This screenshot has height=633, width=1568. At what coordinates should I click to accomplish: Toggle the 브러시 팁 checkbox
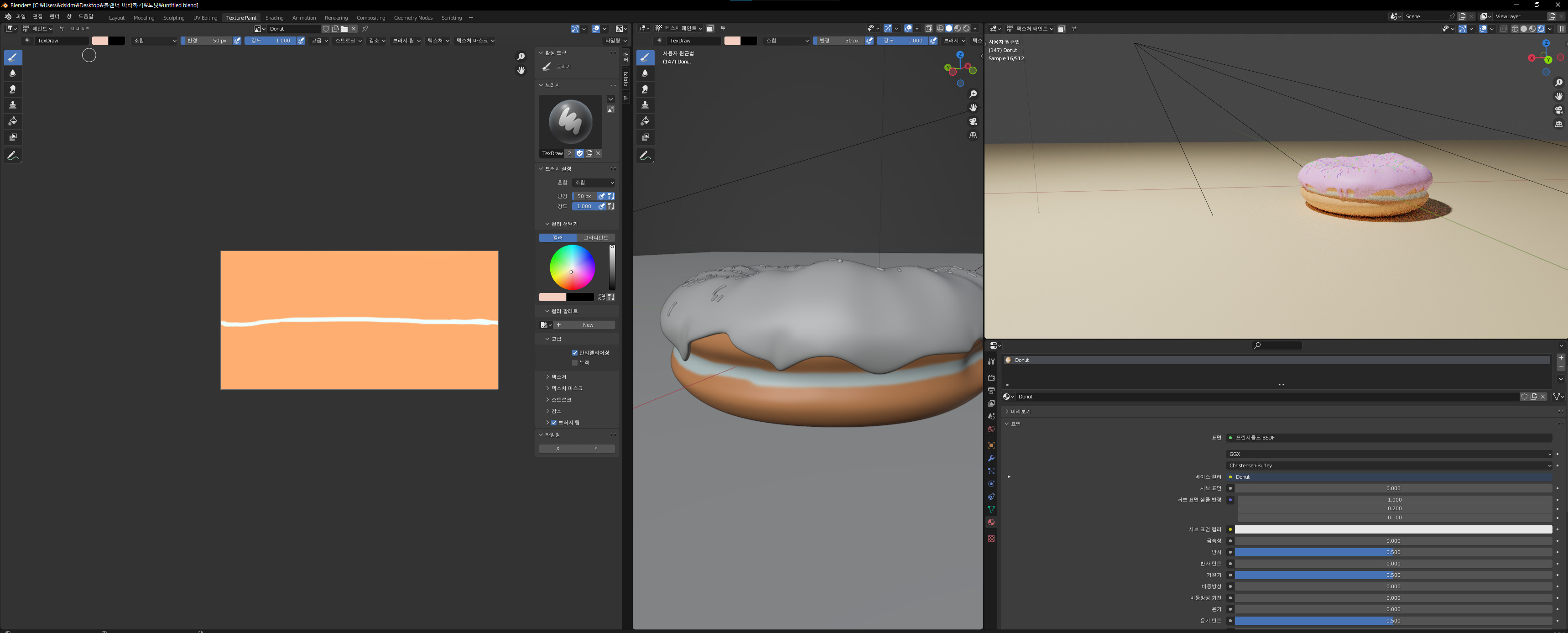(x=554, y=423)
